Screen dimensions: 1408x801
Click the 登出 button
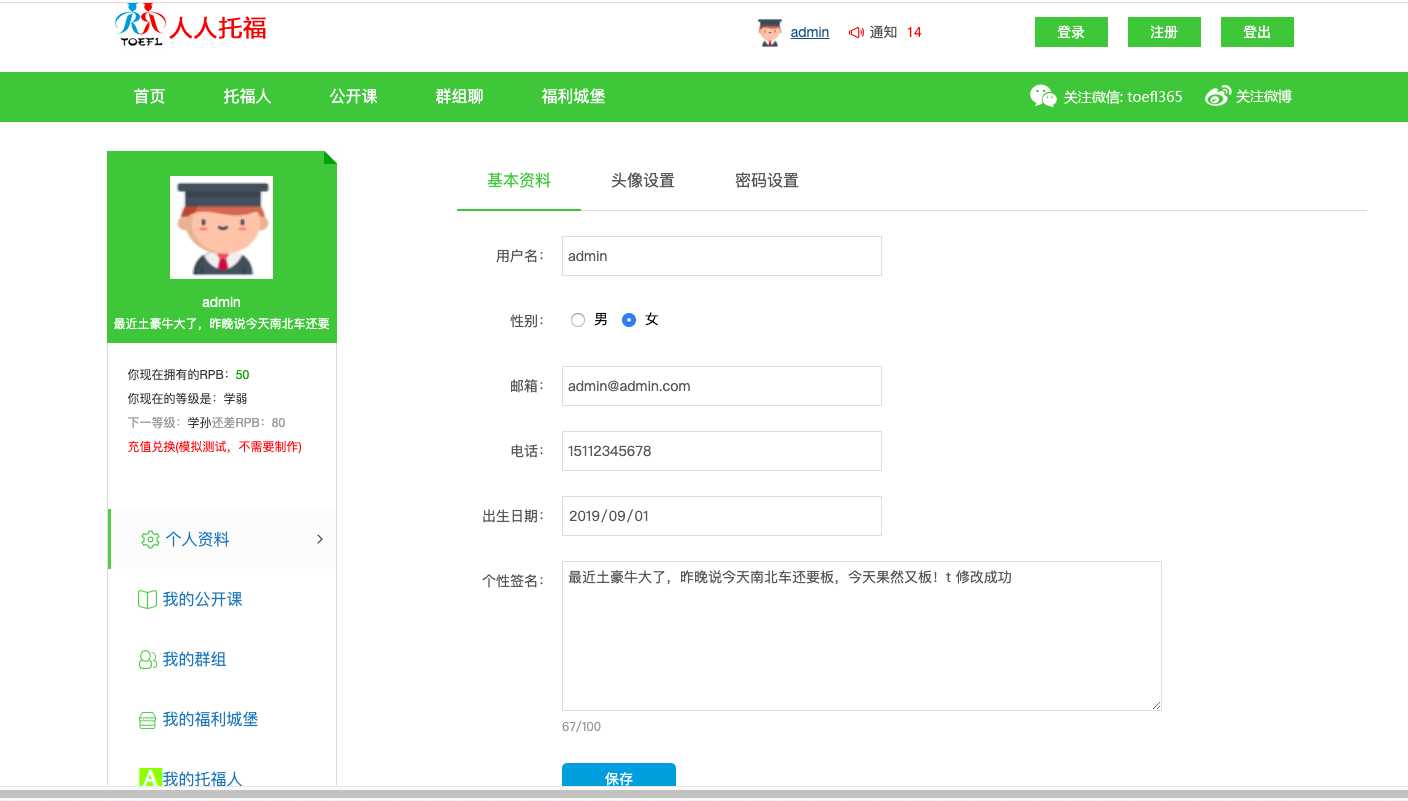(1257, 32)
